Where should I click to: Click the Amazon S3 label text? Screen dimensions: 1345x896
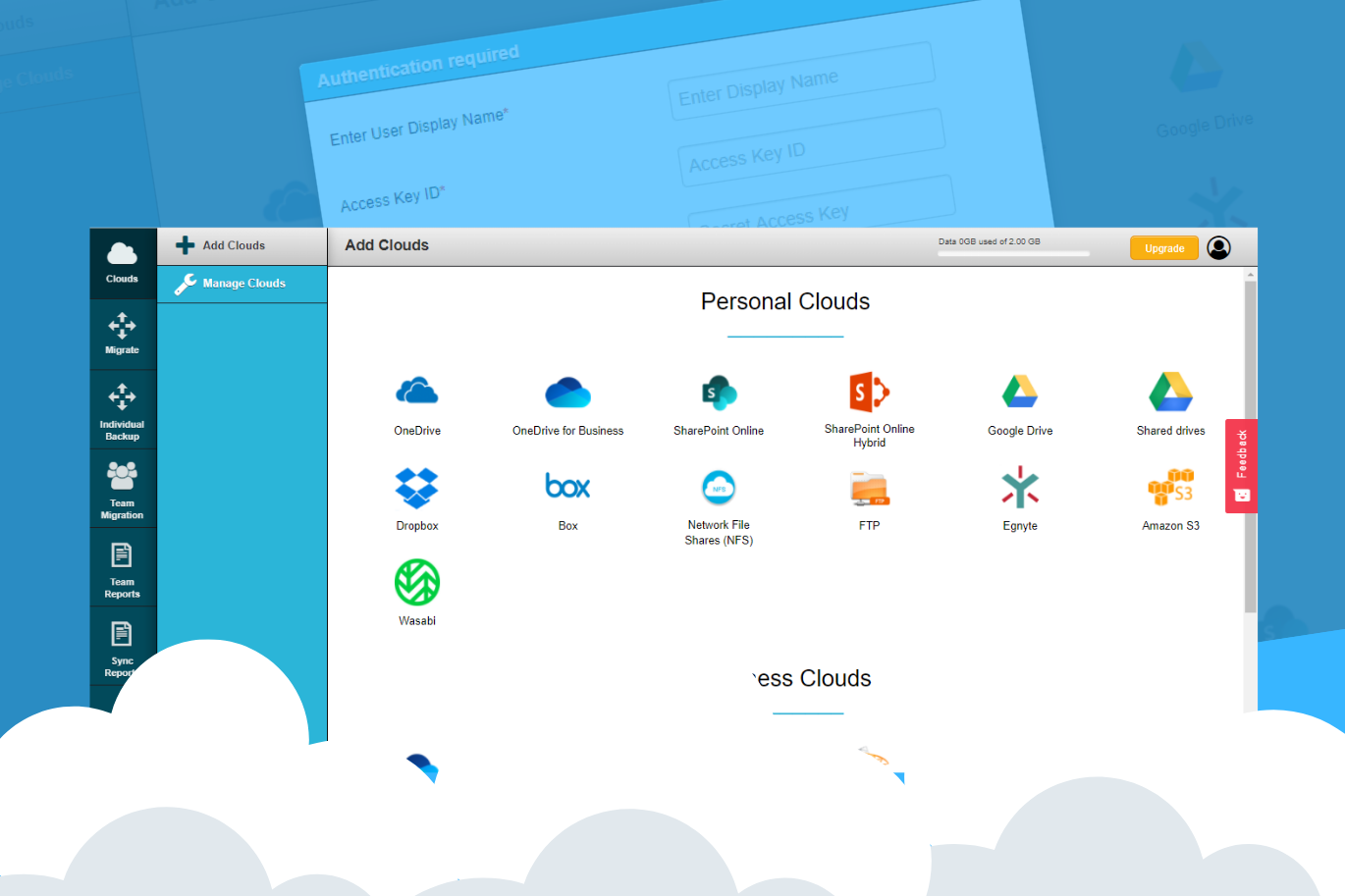point(1170,526)
